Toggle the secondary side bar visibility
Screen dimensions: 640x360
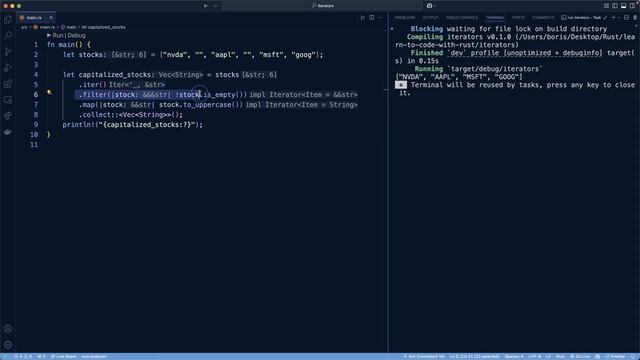pos(632,6)
